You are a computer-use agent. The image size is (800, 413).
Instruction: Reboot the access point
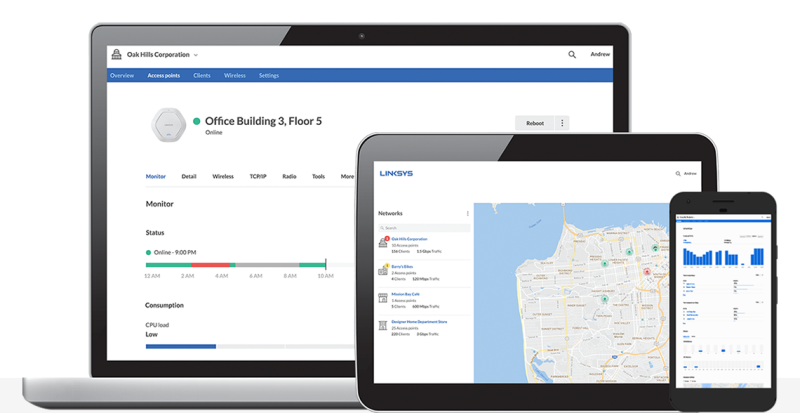pyautogui.click(x=535, y=123)
